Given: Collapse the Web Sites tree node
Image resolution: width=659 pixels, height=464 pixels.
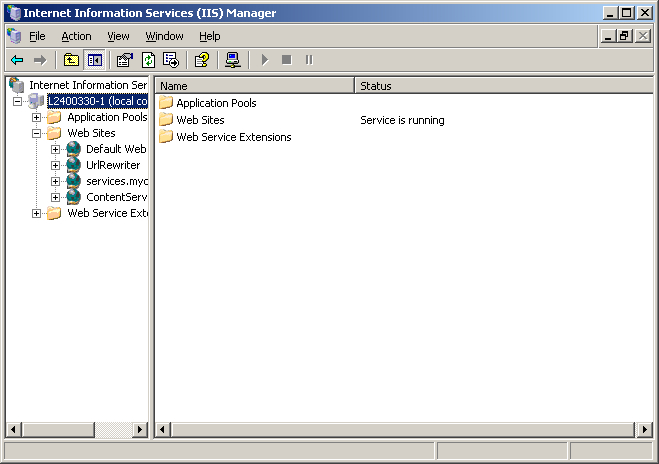Looking at the screenshot, I should pos(37,133).
